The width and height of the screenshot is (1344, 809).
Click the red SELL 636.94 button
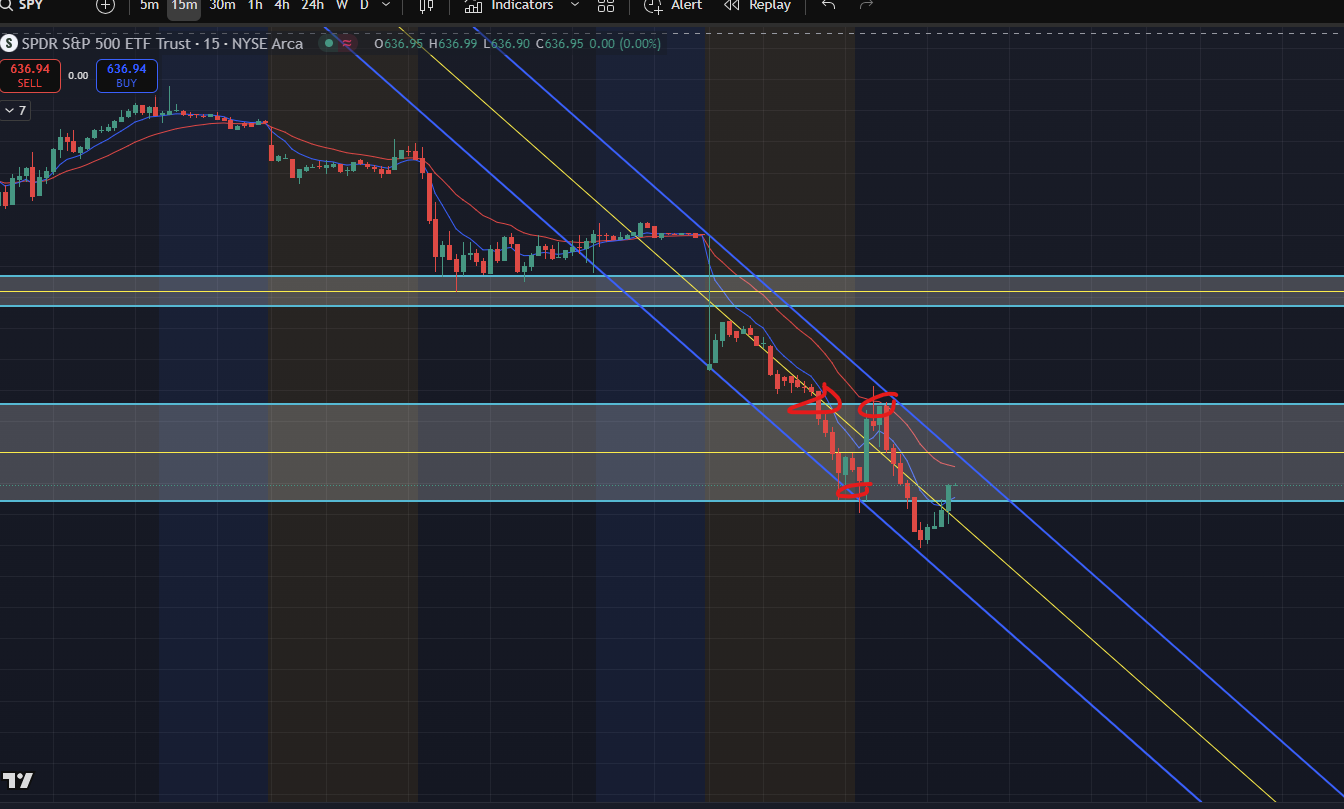32,75
